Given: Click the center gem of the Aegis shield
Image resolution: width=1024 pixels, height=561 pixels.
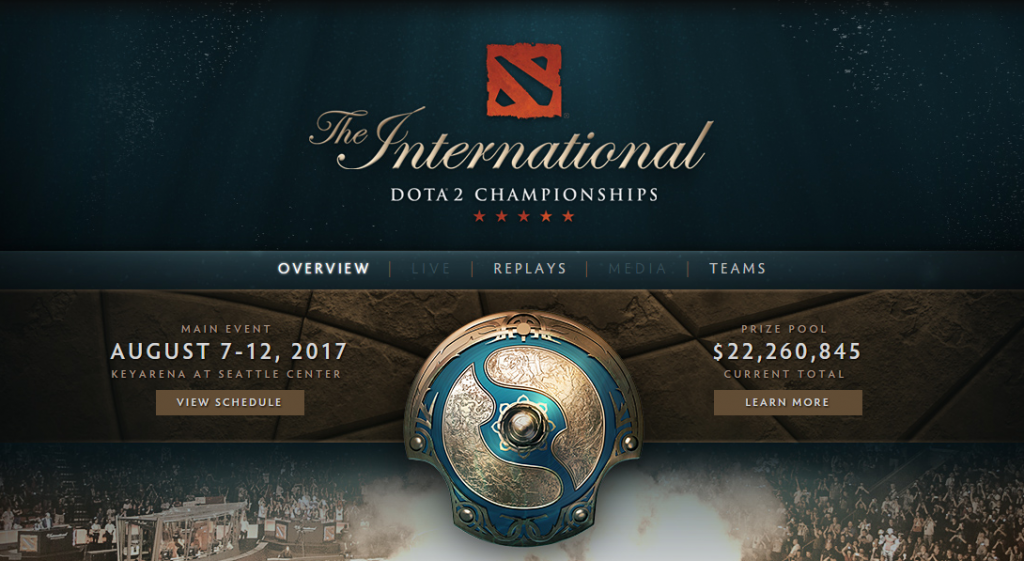Looking at the screenshot, I should pyautogui.click(x=523, y=426).
